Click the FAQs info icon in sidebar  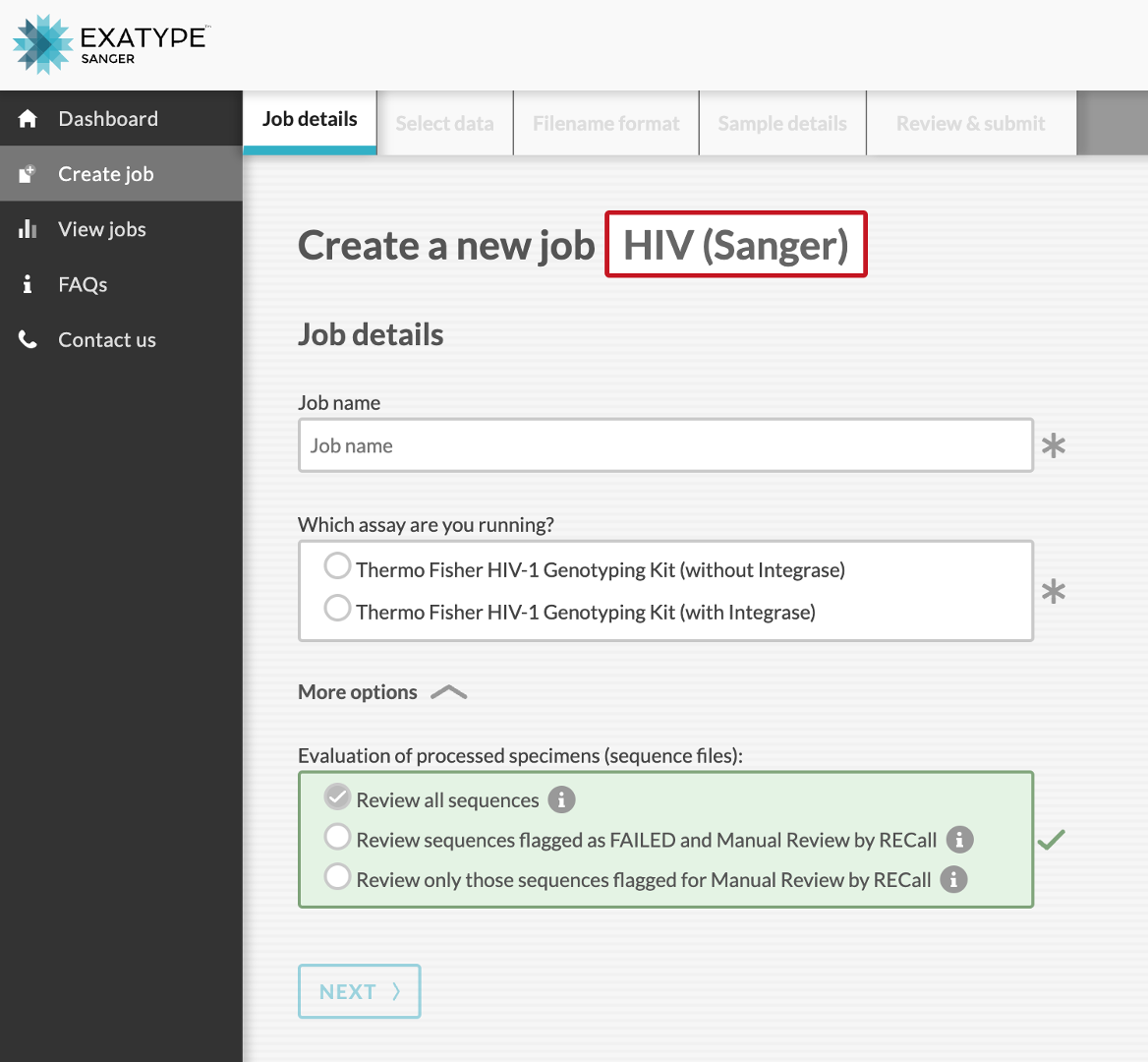click(28, 284)
